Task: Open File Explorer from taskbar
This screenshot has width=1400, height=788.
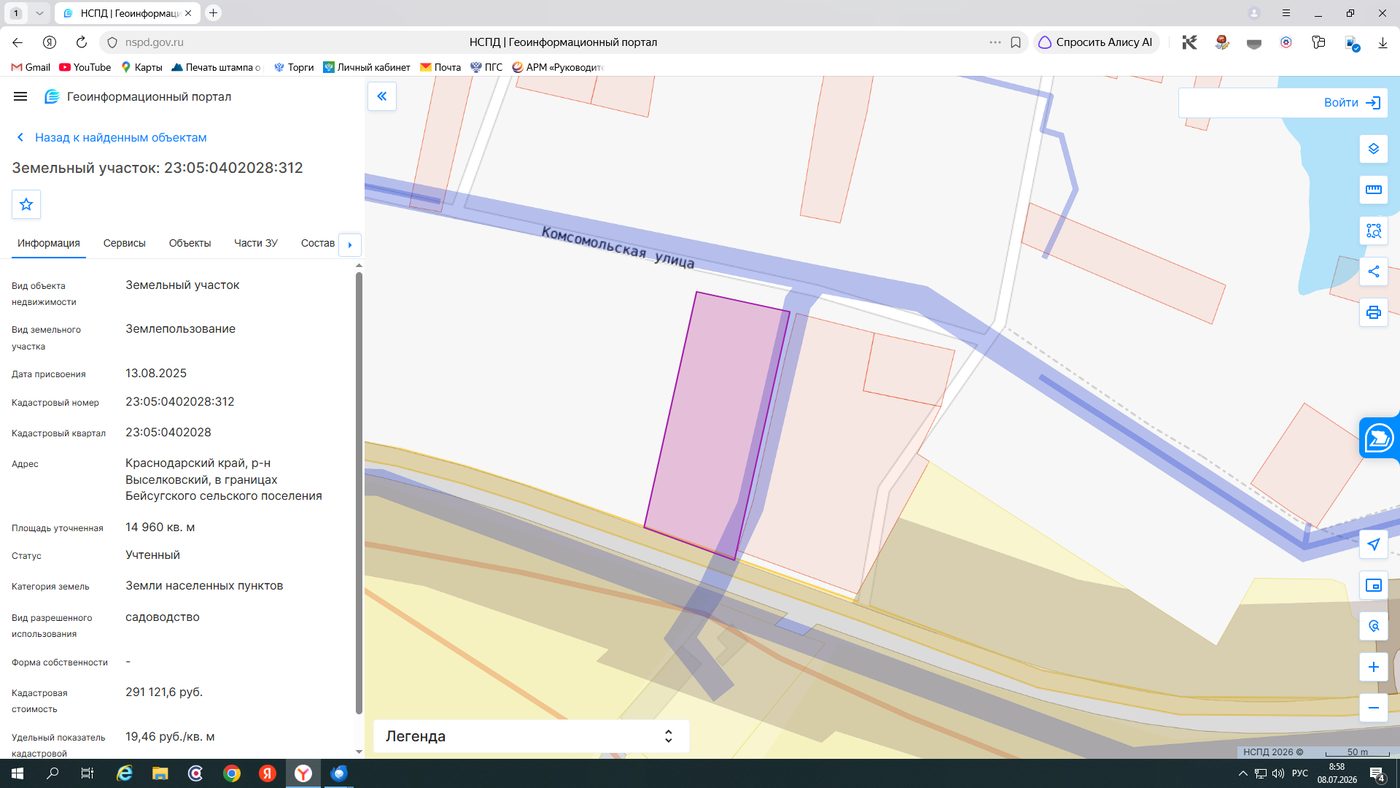Action: [x=159, y=773]
